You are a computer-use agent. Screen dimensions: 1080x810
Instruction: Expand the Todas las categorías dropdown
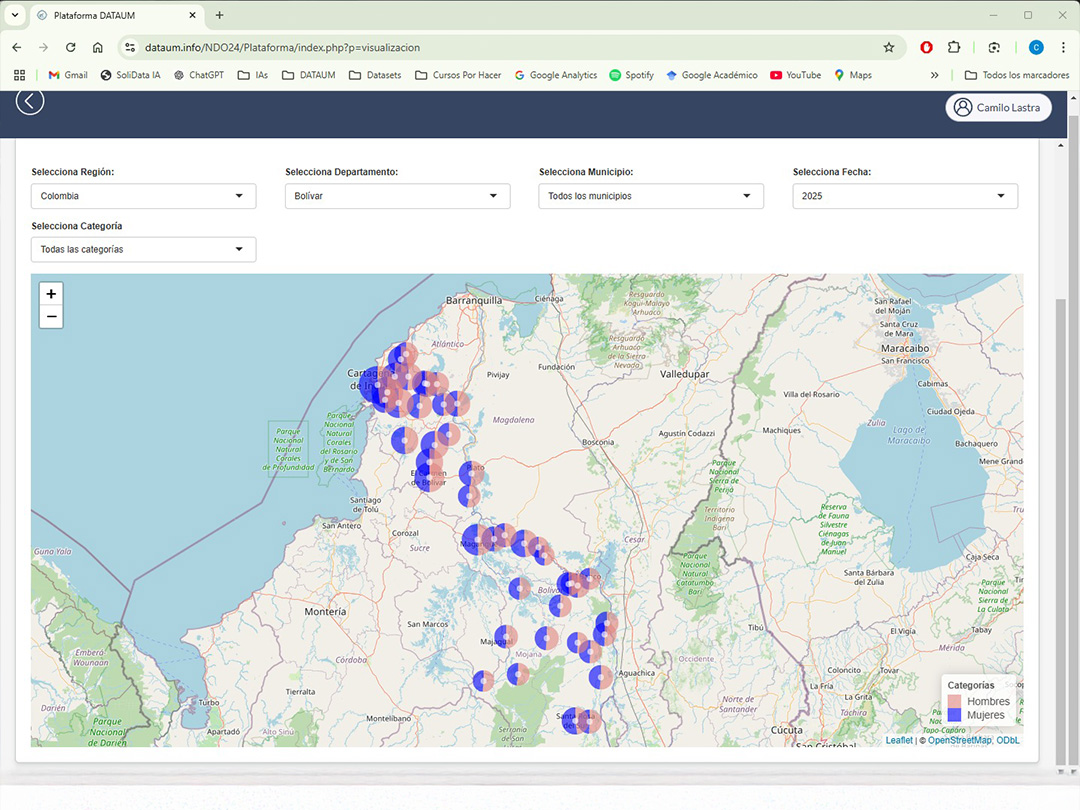pyautogui.click(x=143, y=249)
